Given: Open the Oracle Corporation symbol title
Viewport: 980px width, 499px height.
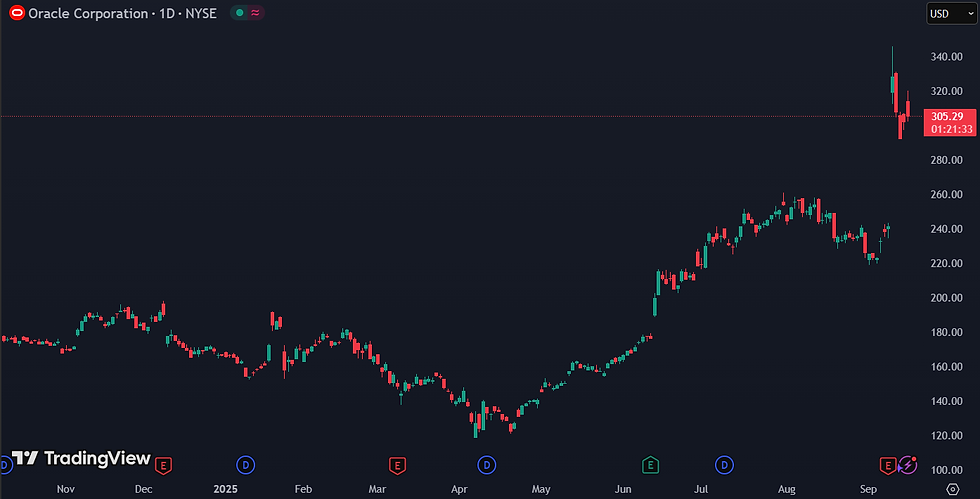Looking at the screenshot, I should [x=122, y=13].
